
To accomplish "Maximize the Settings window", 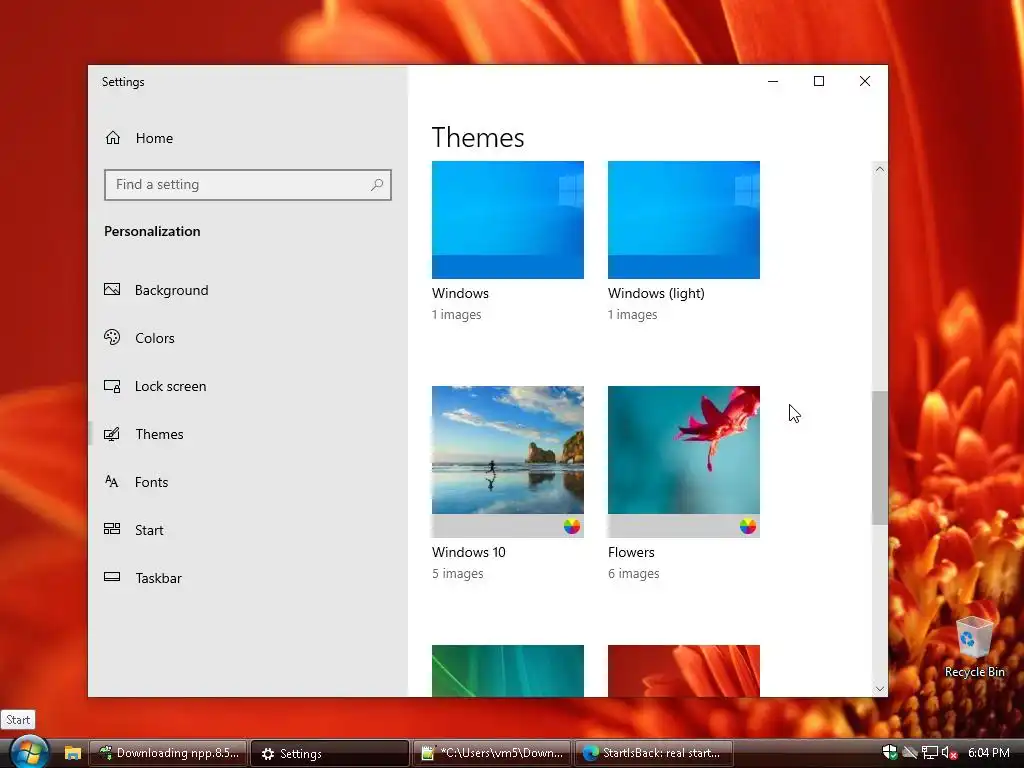I will coord(819,81).
